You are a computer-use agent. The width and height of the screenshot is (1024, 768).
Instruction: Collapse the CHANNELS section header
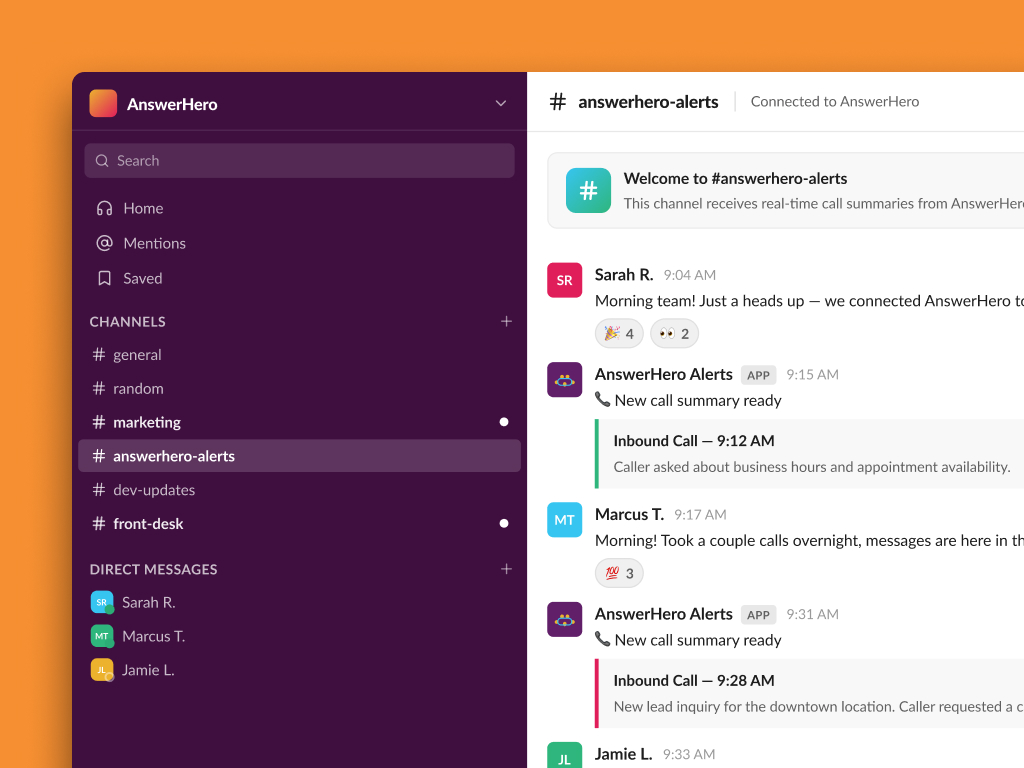(x=127, y=322)
